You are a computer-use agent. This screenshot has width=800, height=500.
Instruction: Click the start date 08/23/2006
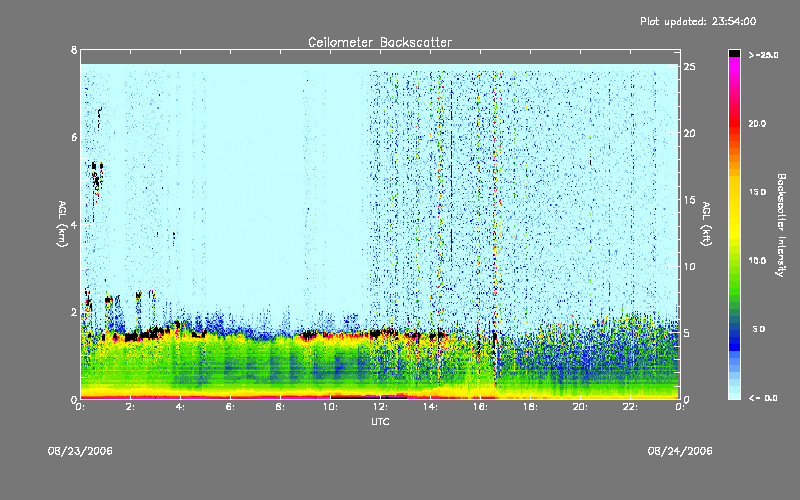(80, 451)
